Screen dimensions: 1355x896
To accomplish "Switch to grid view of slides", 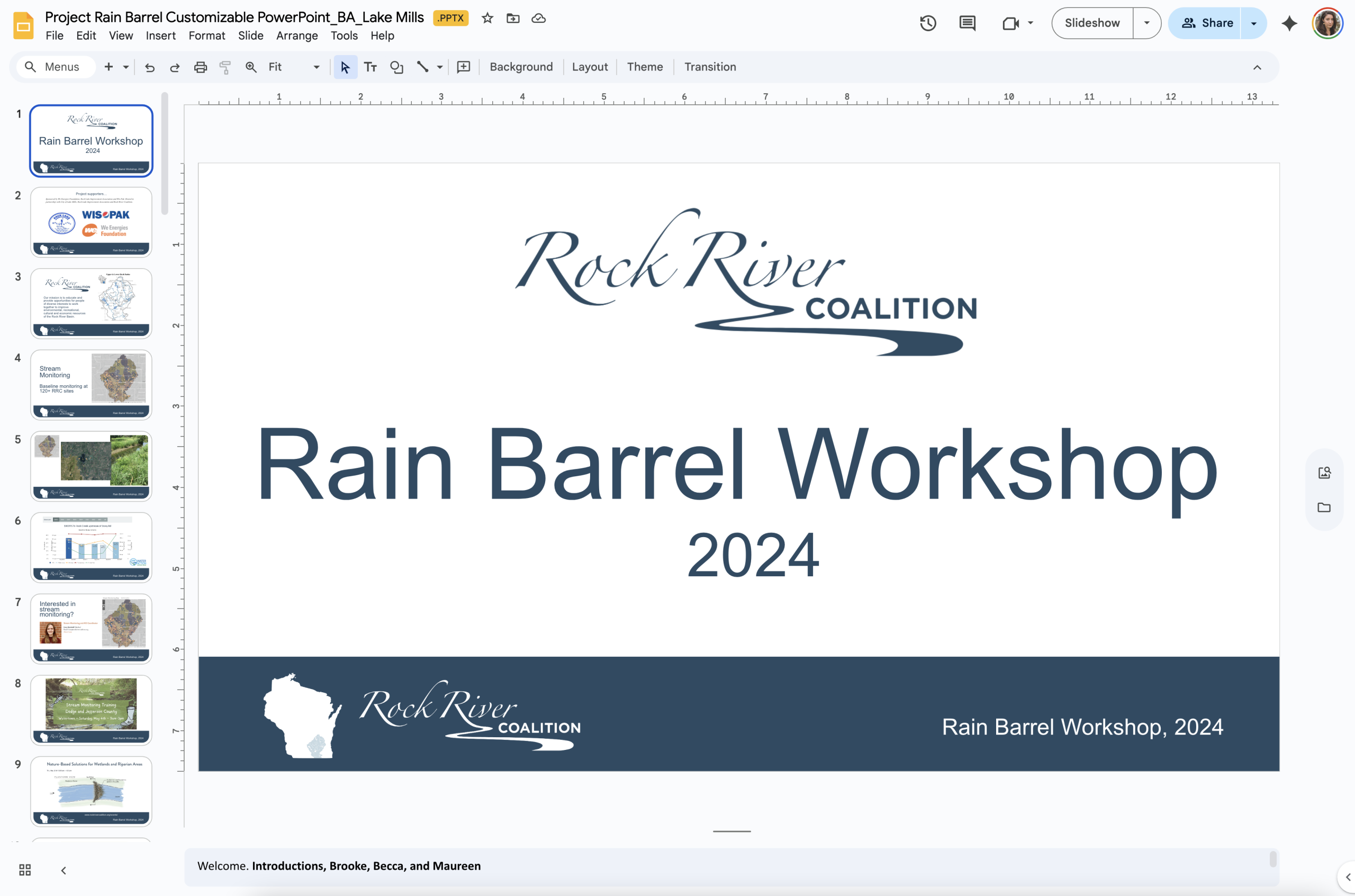I will point(25,870).
